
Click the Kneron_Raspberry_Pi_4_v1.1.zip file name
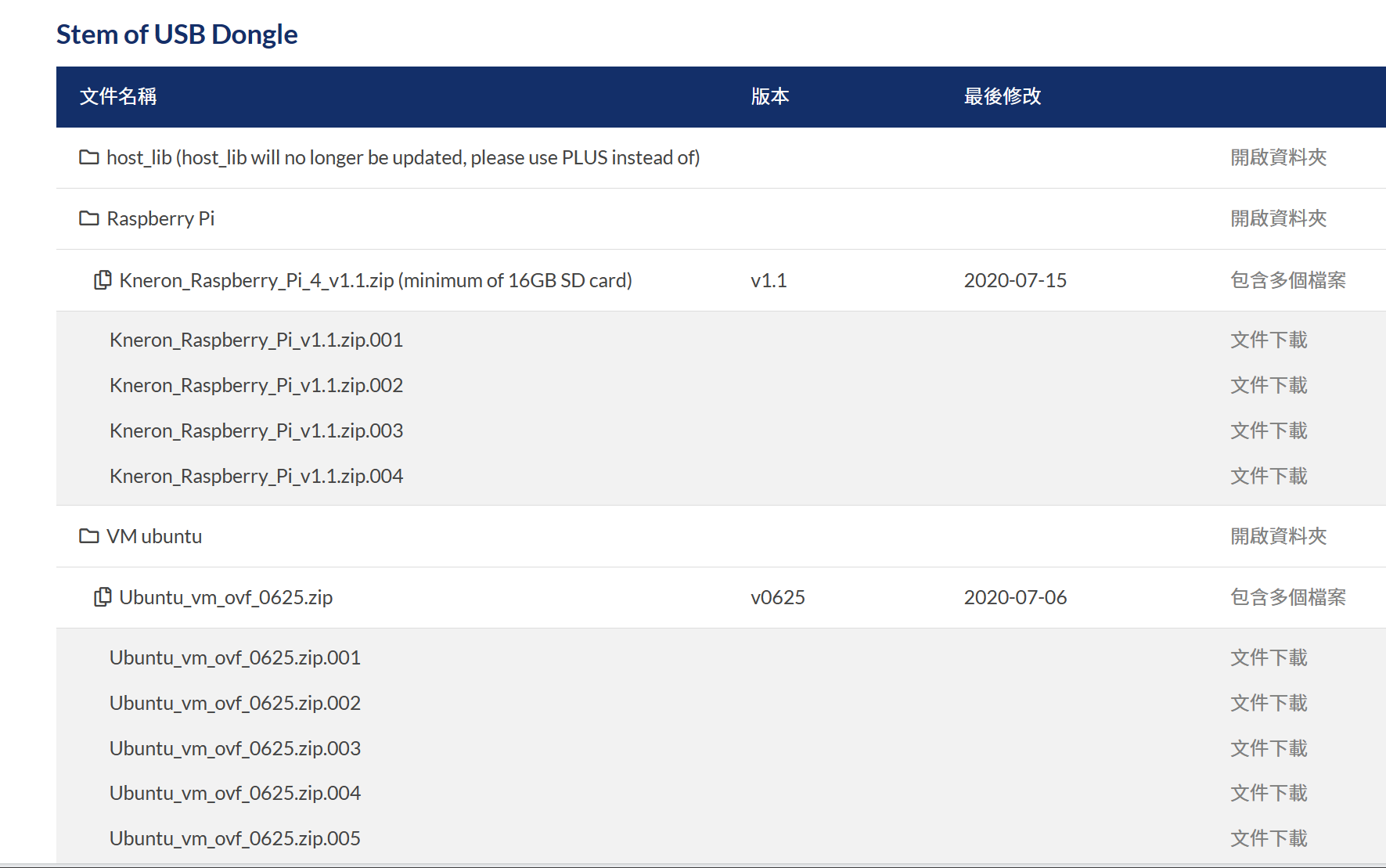[376, 280]
